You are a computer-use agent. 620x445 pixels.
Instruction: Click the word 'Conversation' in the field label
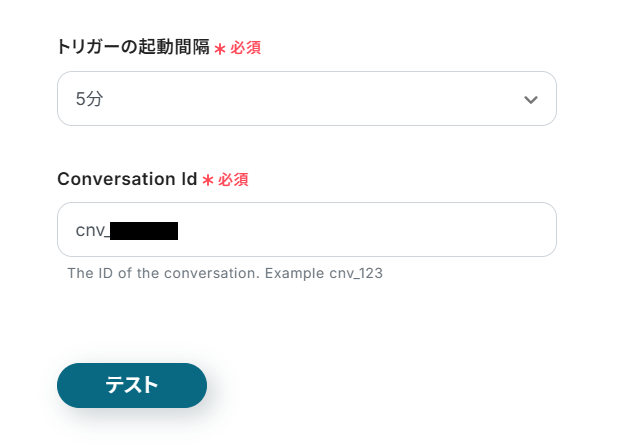tap(114, 179)
